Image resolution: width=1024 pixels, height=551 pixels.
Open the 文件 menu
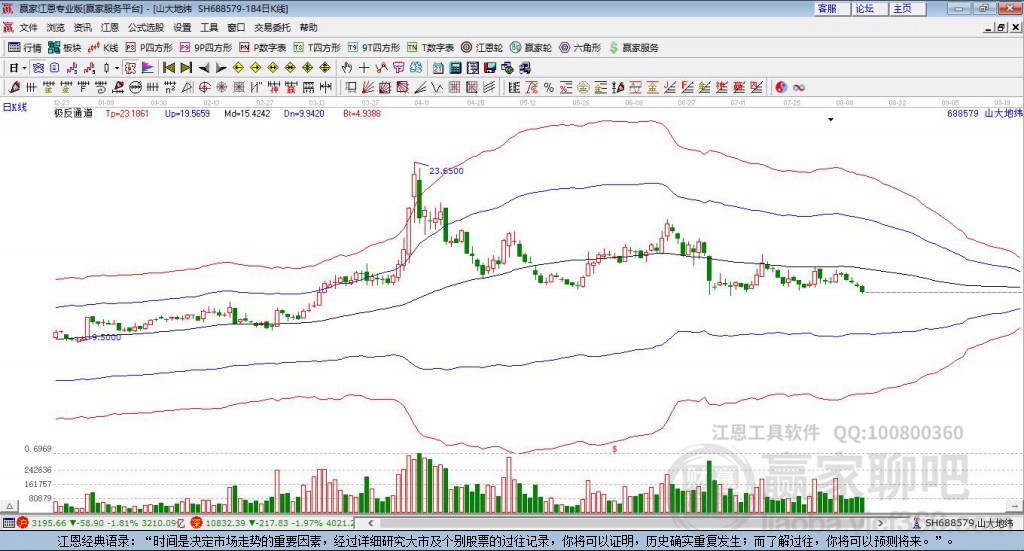coord(29,27)
